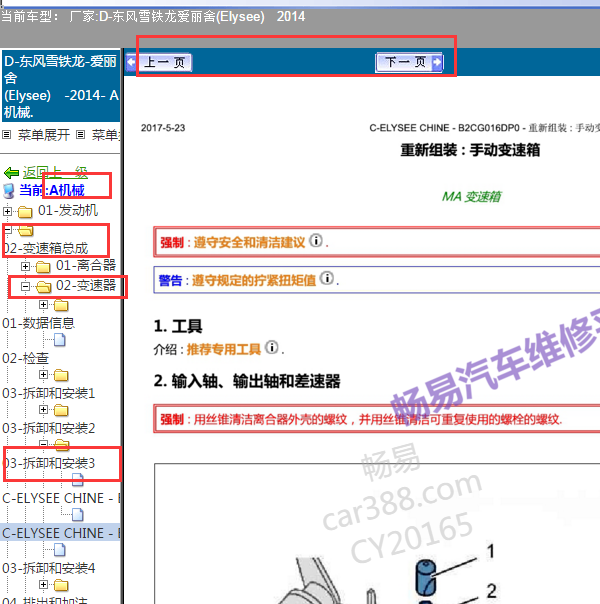Click the document icon above 02-检查

(60, 340)
